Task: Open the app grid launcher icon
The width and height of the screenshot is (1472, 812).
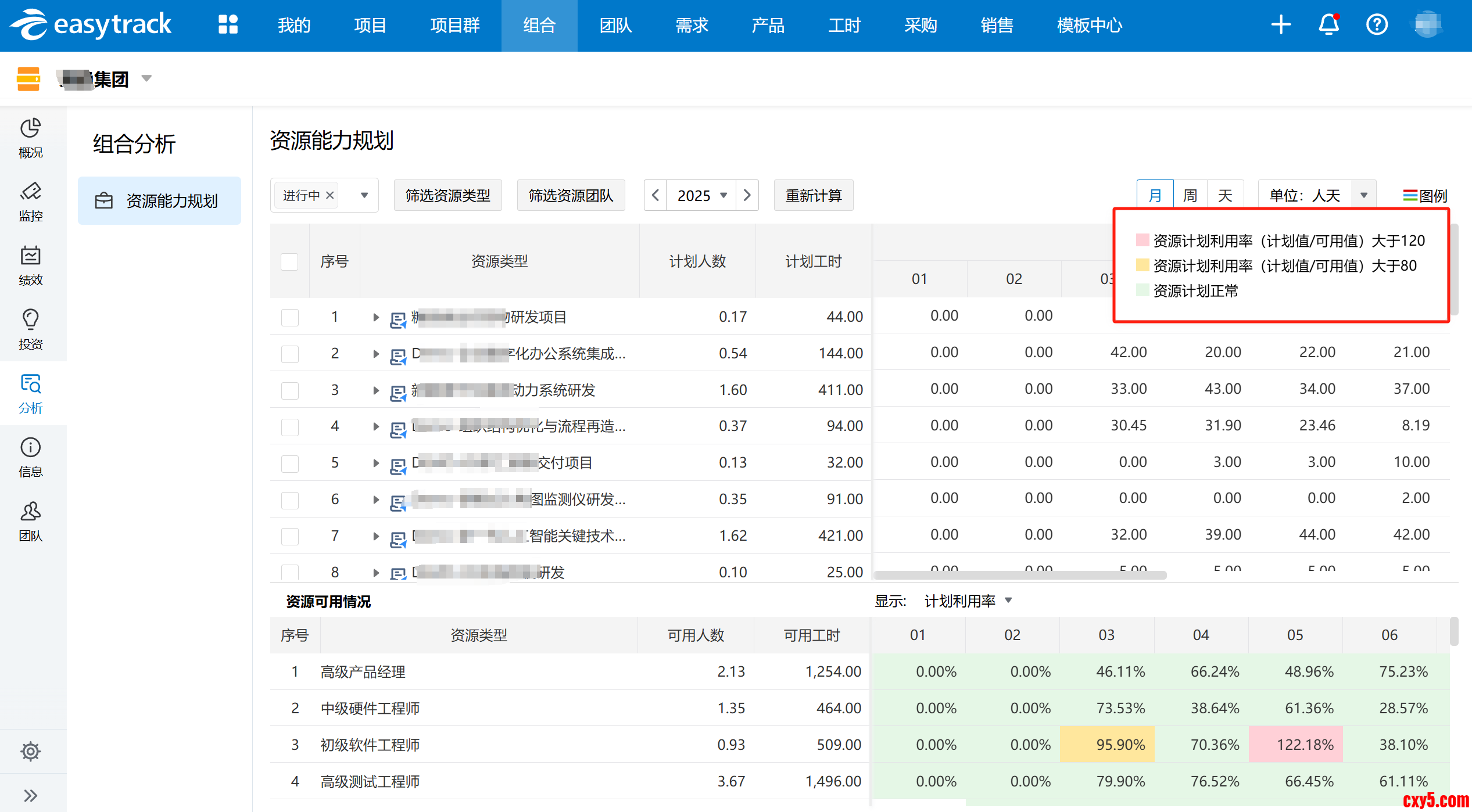Action: (228, 25)
